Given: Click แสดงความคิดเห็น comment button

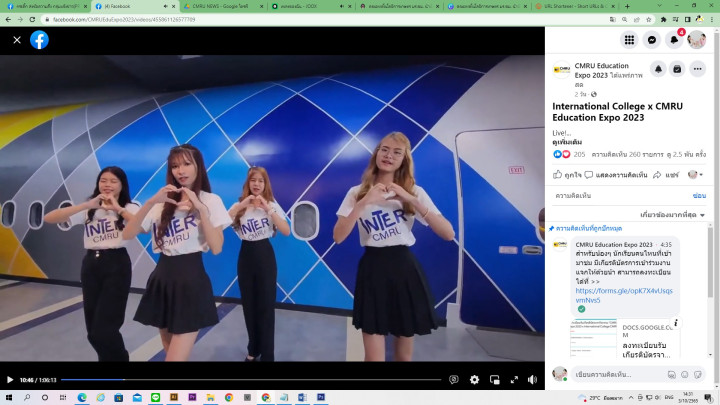Looking at the screenshot, I should click(616, 174).
